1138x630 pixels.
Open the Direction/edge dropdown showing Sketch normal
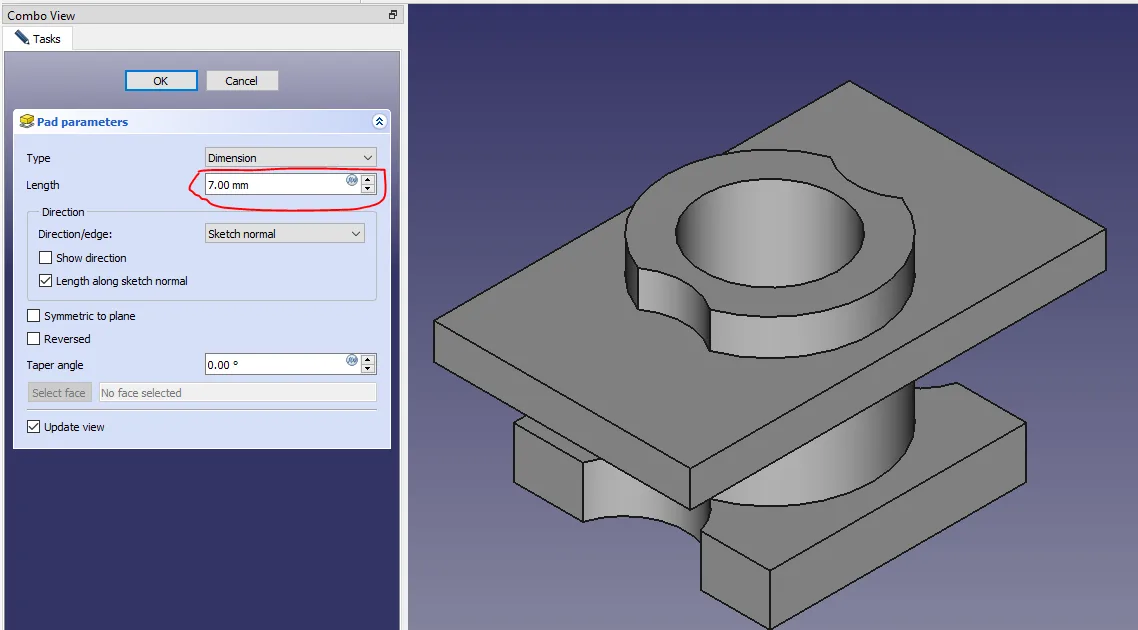(x=284, y=234)
